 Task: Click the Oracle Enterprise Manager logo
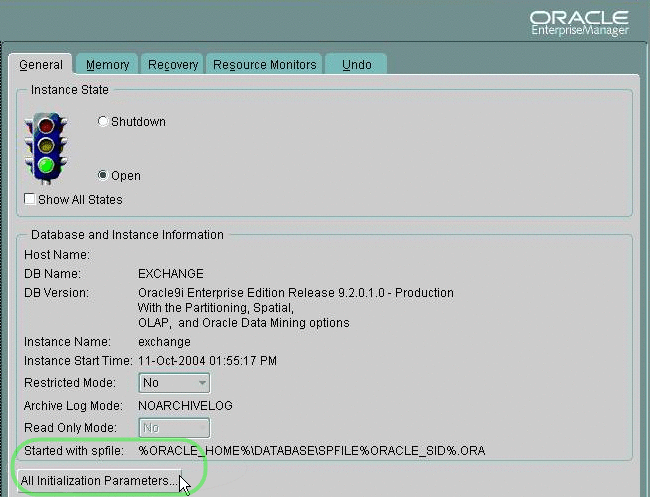coord(579,23)
